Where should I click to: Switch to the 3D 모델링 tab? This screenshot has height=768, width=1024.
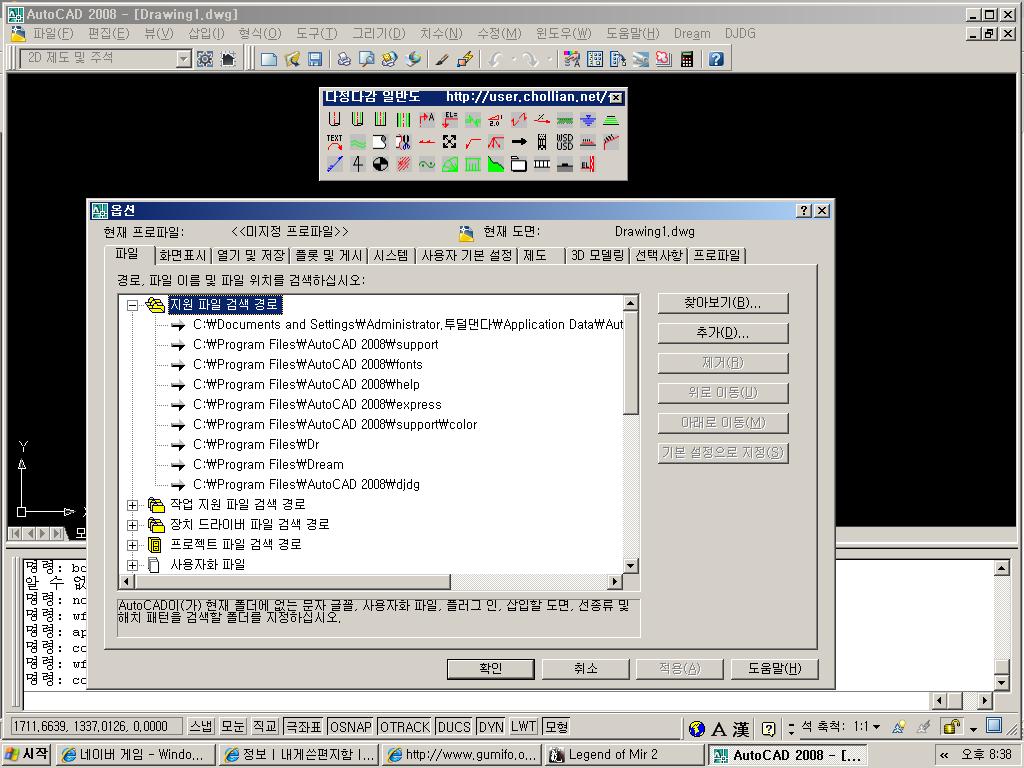pyautogui.click(x=598, y=255)
